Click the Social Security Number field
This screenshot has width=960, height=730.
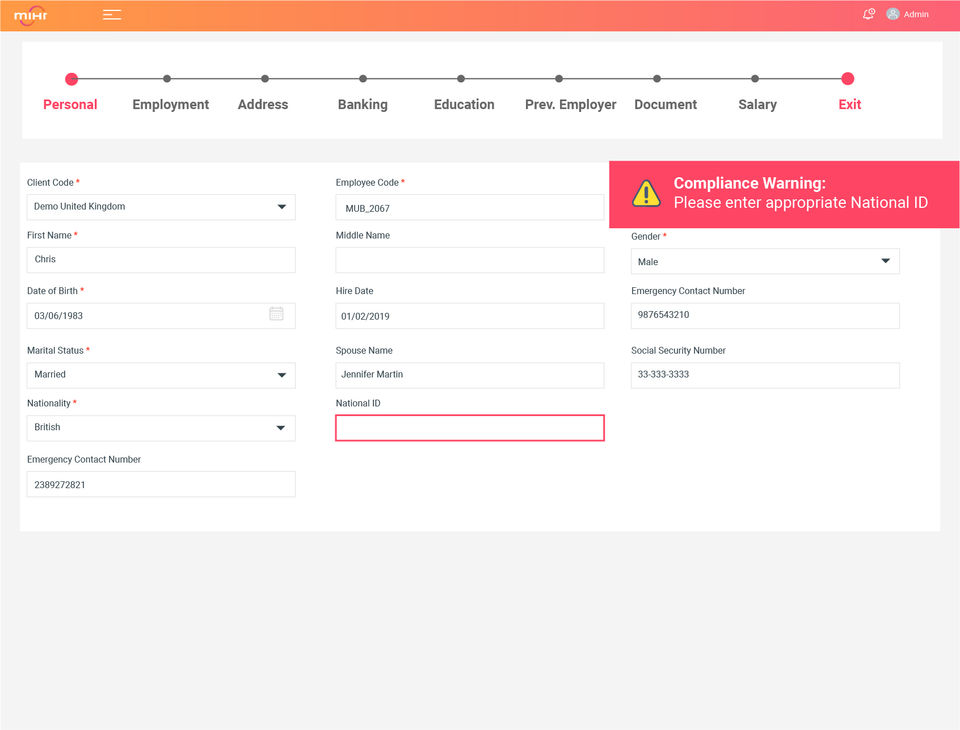pyautogui.click(x=765, y=375)
